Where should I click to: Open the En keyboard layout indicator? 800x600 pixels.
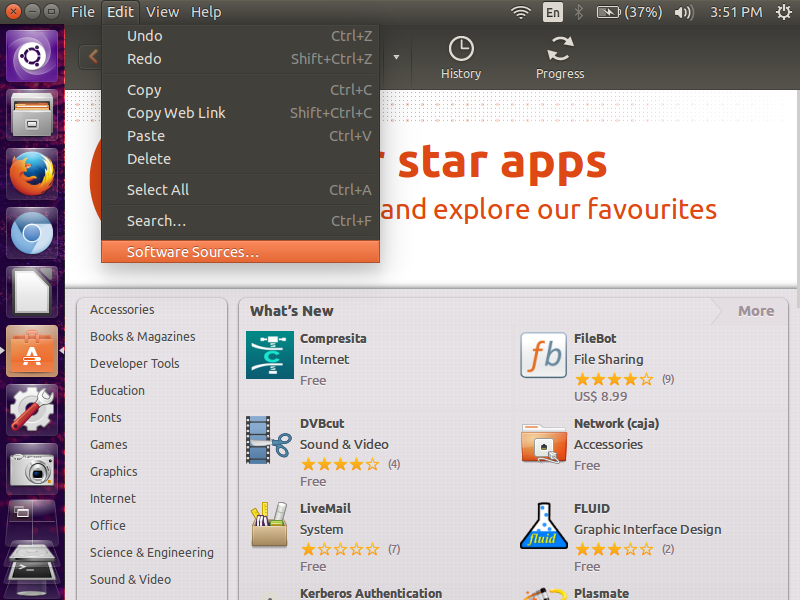[553, 12]
